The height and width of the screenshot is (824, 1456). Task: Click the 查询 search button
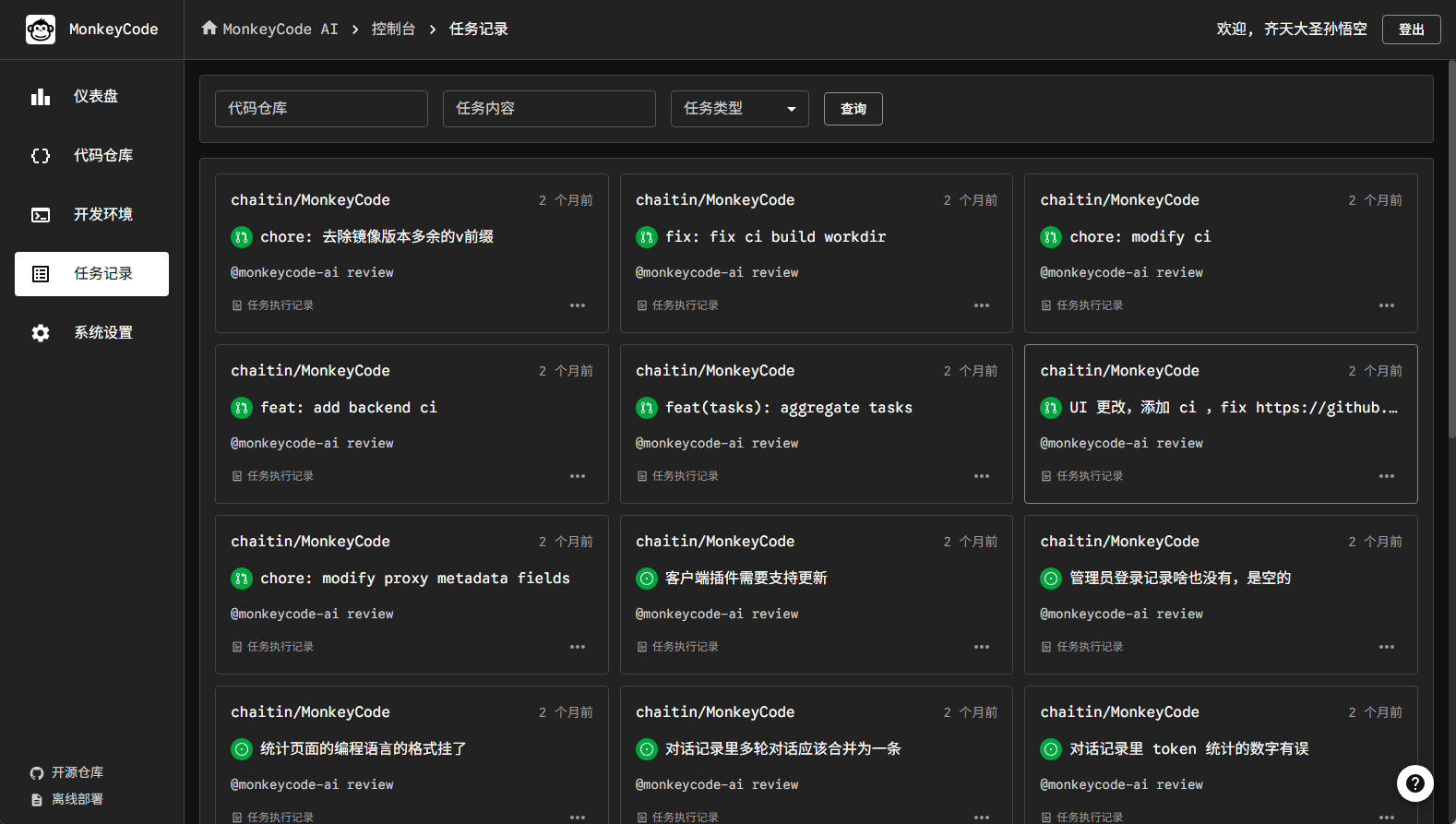(x=853, y=109)
